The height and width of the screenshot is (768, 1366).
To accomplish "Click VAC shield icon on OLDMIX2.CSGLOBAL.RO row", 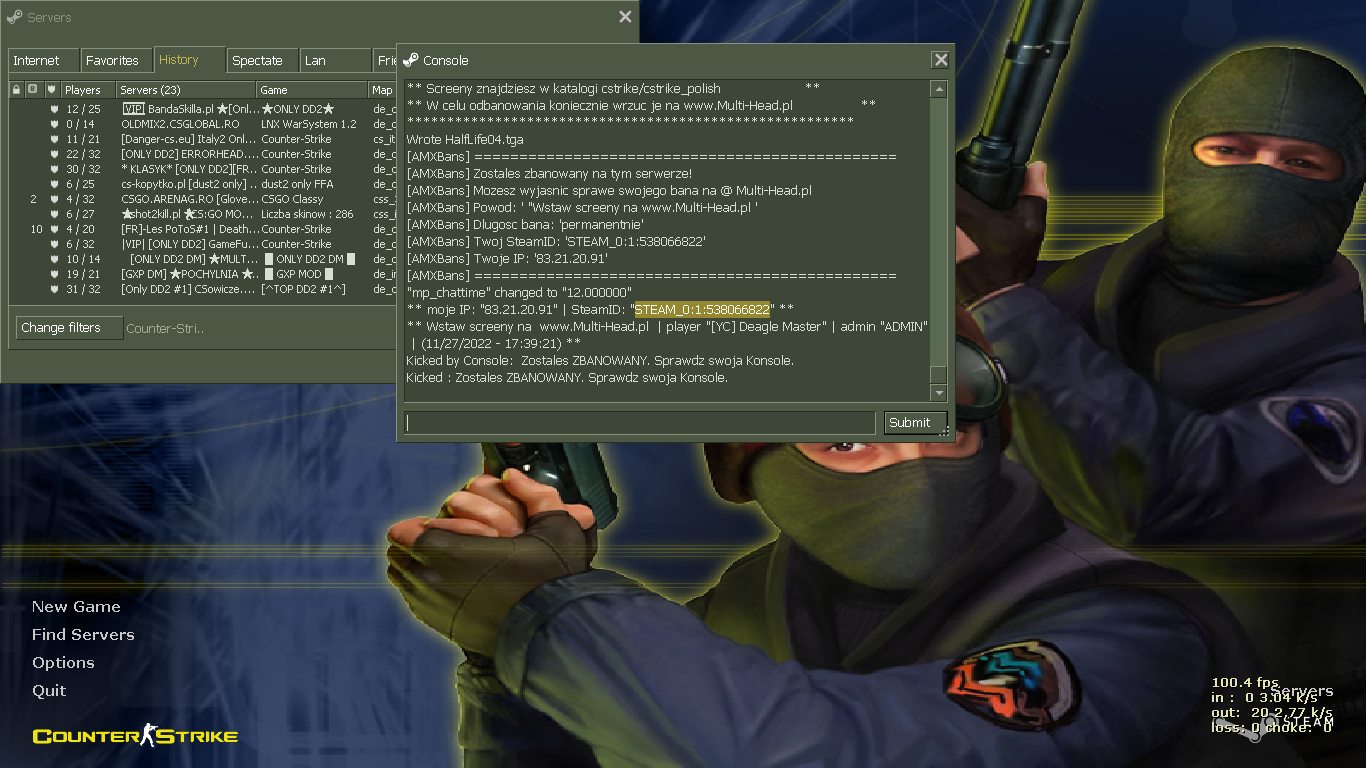I will (x=54, y=124).
